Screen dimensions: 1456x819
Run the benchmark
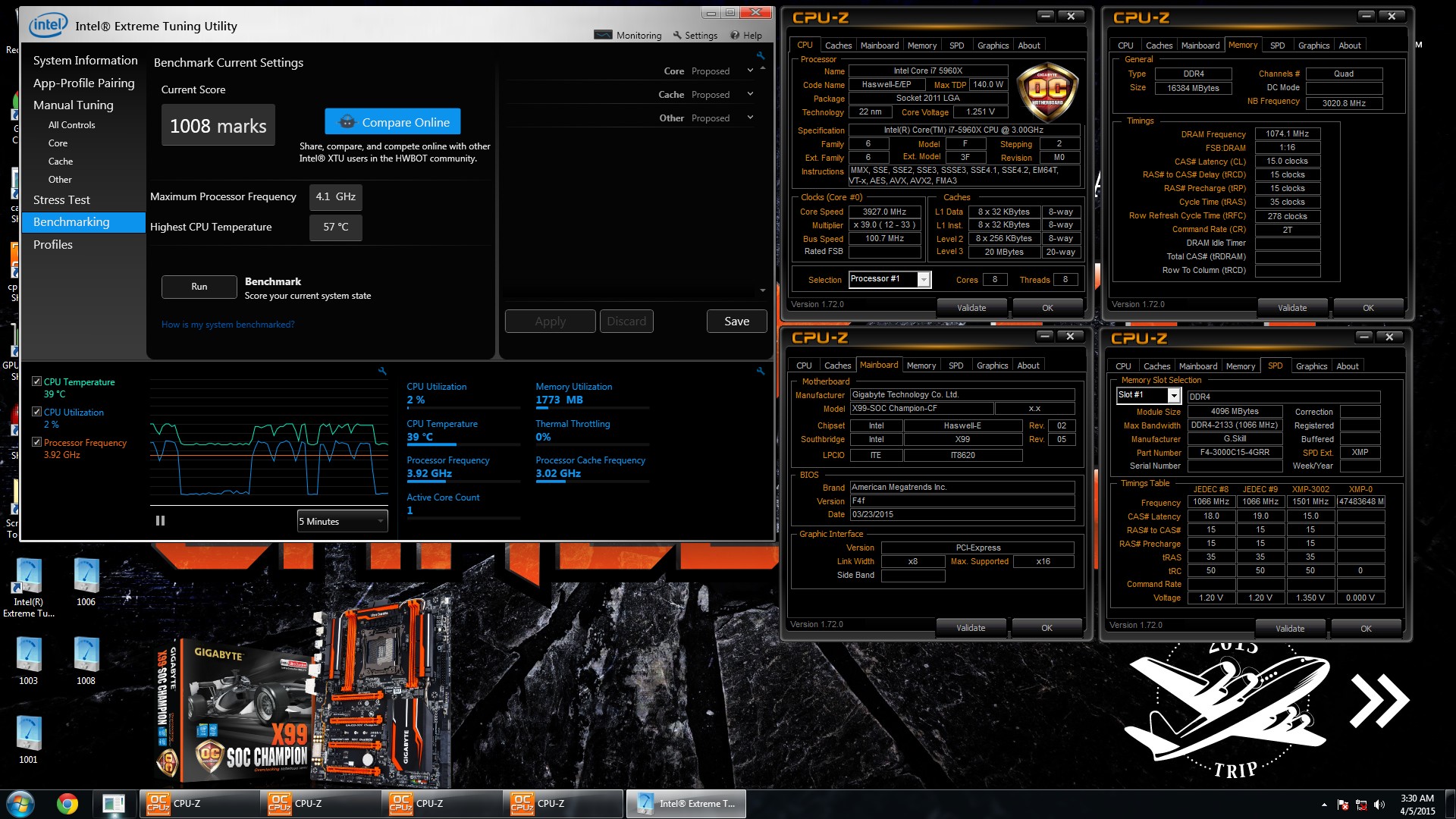pos(199,287)
